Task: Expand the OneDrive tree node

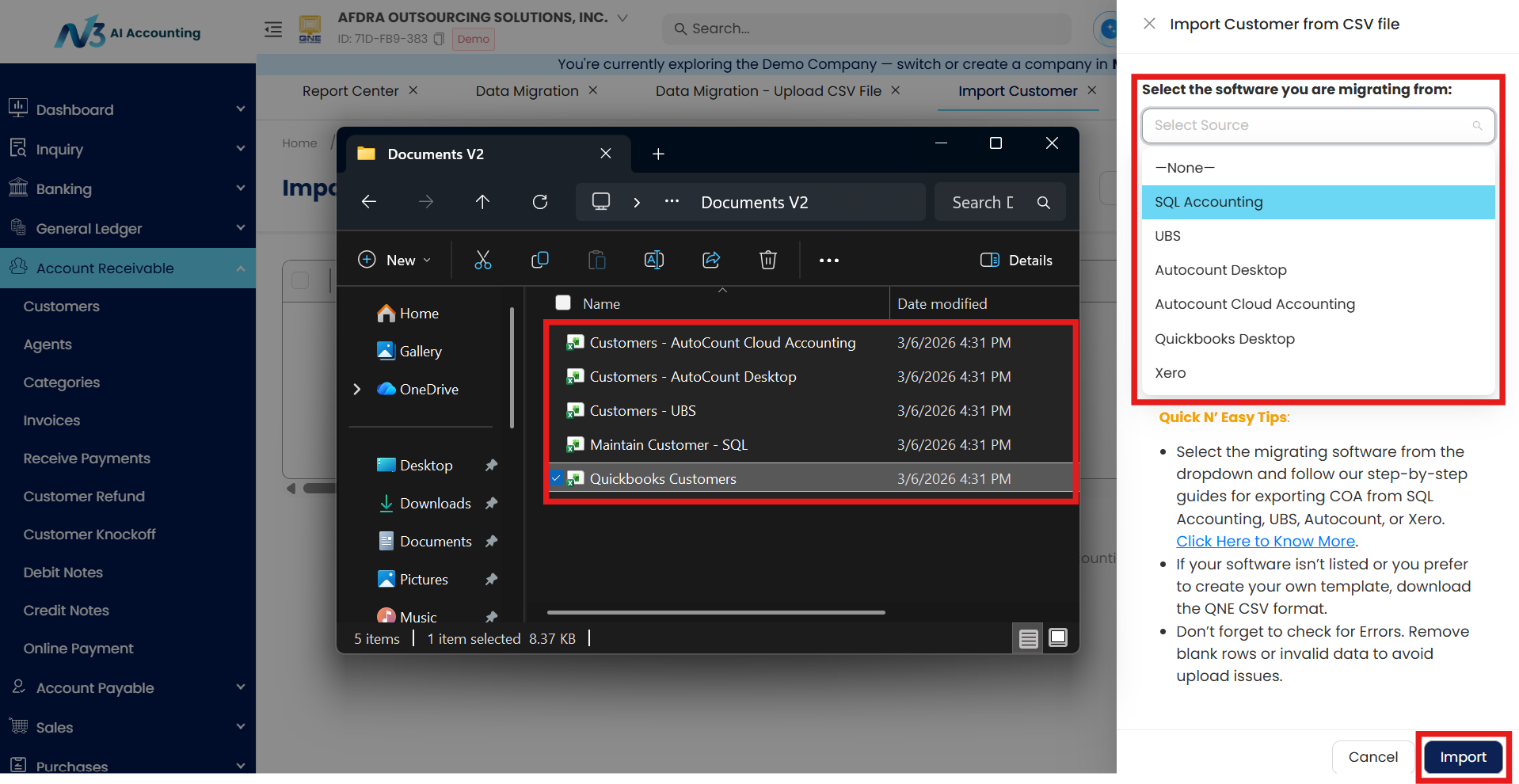Action: (x=357, y=389)
